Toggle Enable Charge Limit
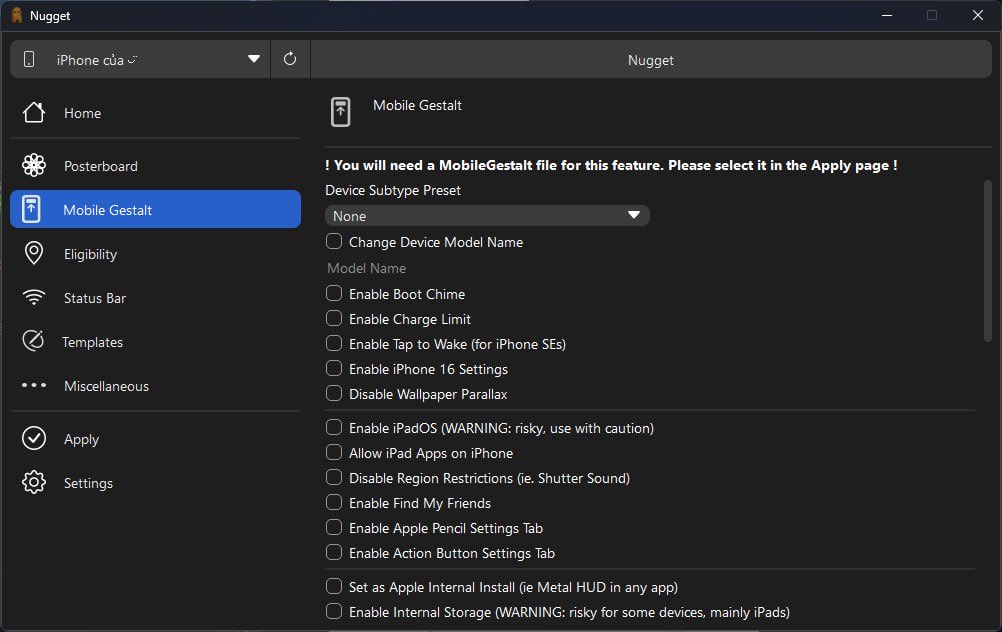This screenshot has height=632, width=1002. [x=334, y=318]
